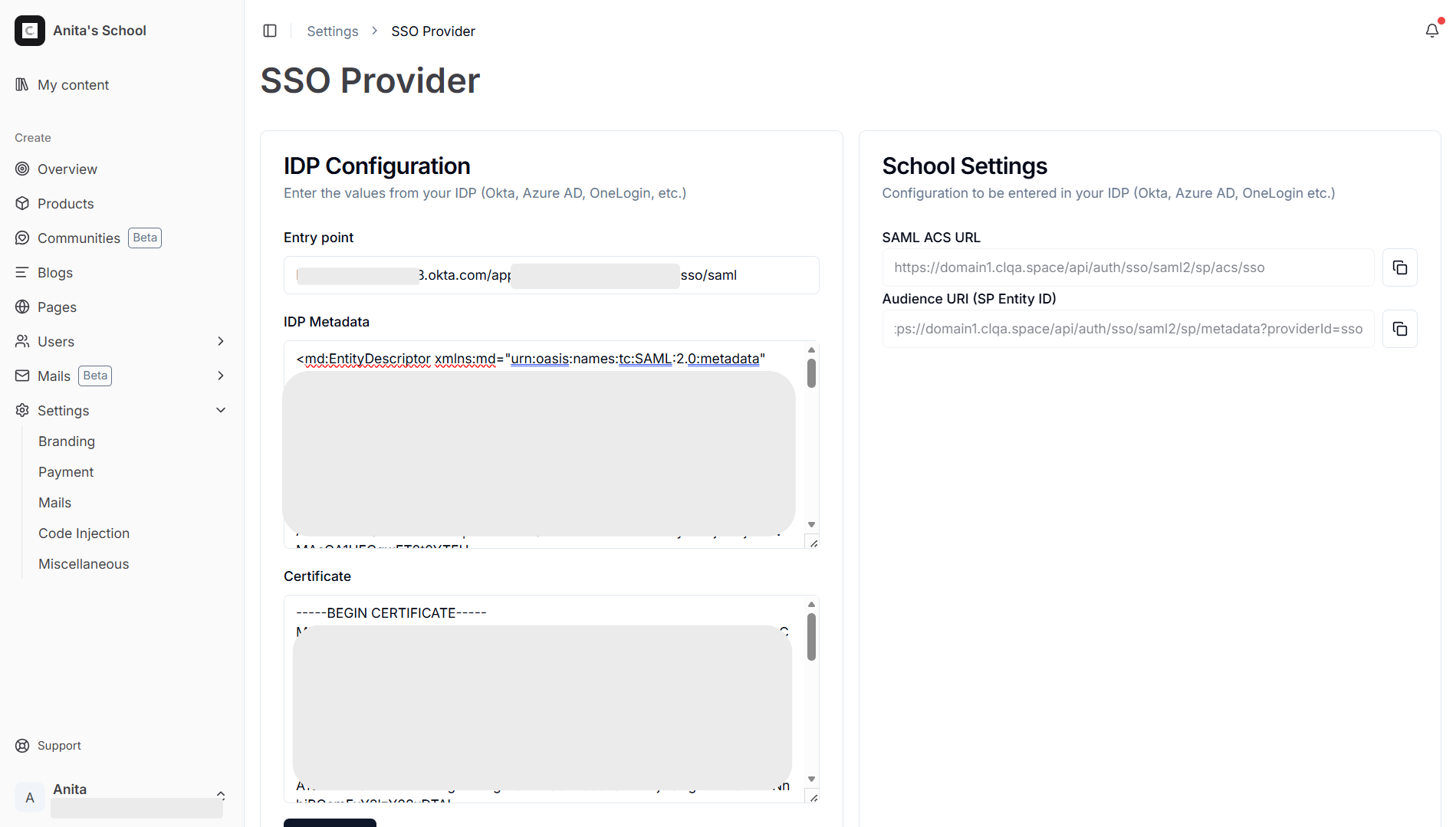Open the Anita account menu chevron

click(221, 794)
